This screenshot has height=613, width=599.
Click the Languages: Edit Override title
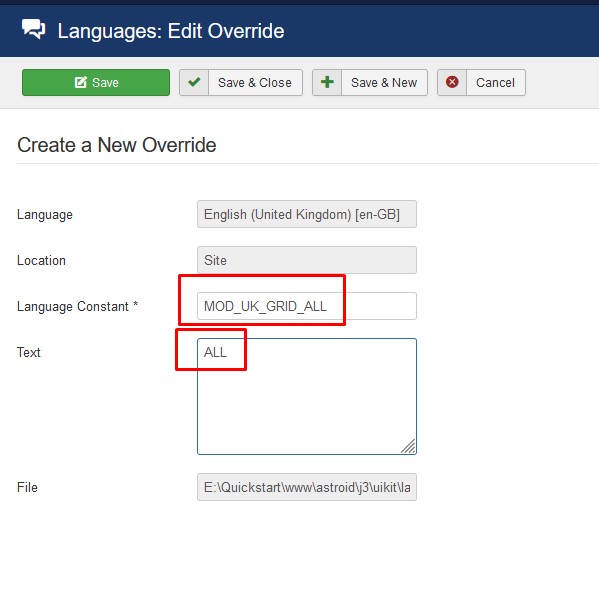coord(171,31)
